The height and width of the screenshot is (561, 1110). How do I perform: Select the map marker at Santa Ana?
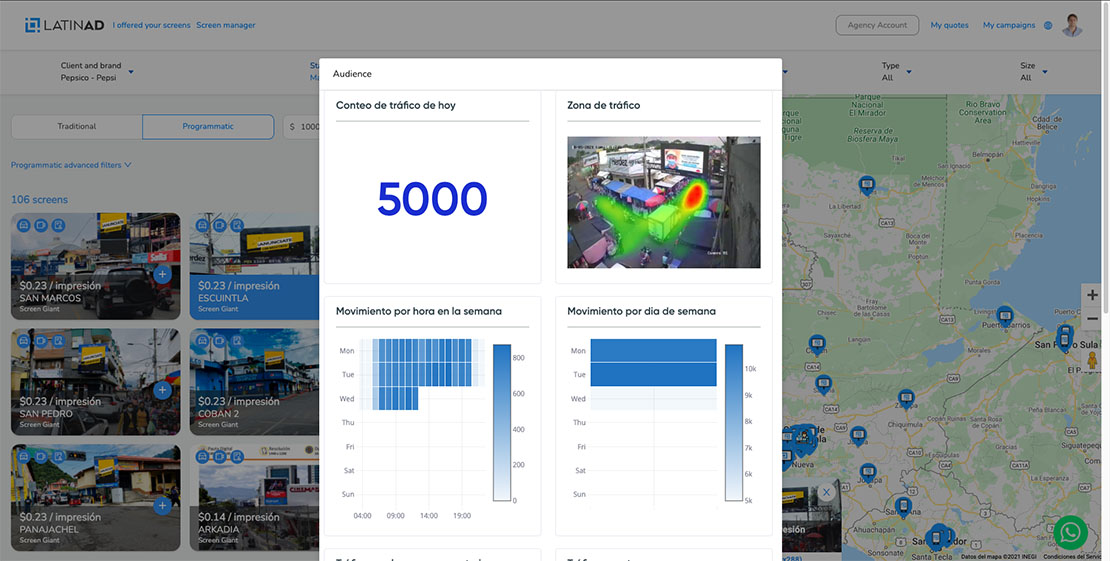click(x=903, y=506)
